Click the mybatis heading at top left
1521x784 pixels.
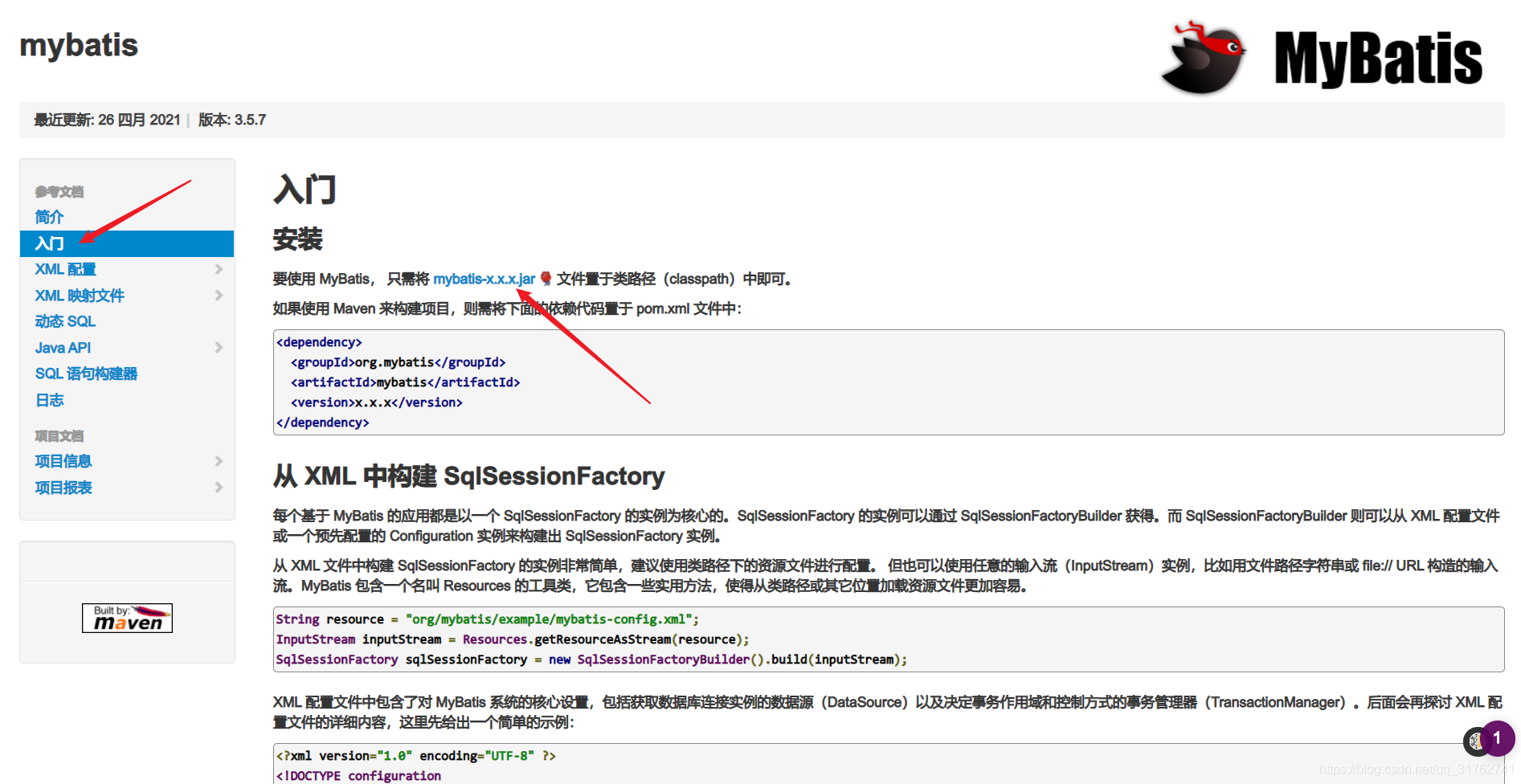(x=78, y=46)
